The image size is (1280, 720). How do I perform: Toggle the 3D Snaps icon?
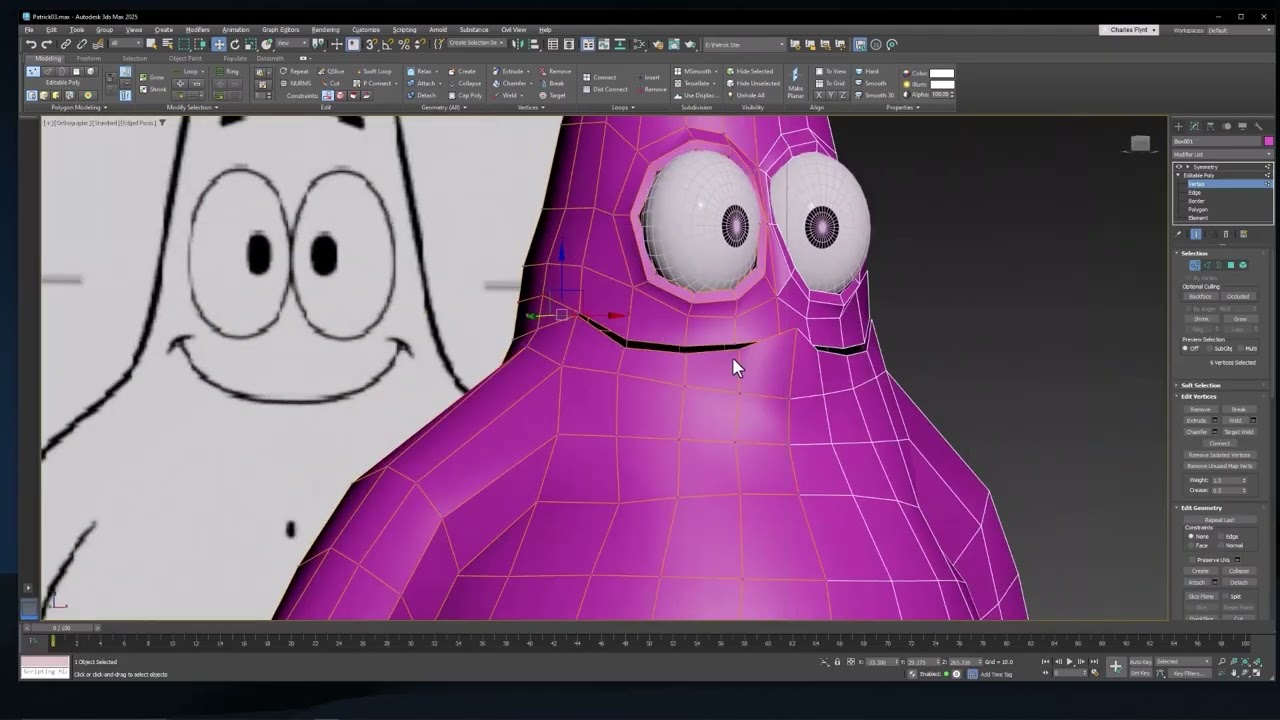(x=371, y=44)
